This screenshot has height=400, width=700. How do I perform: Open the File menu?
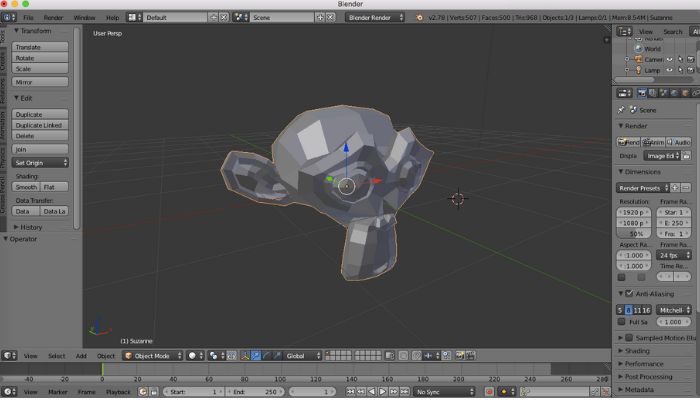(28, 18)
